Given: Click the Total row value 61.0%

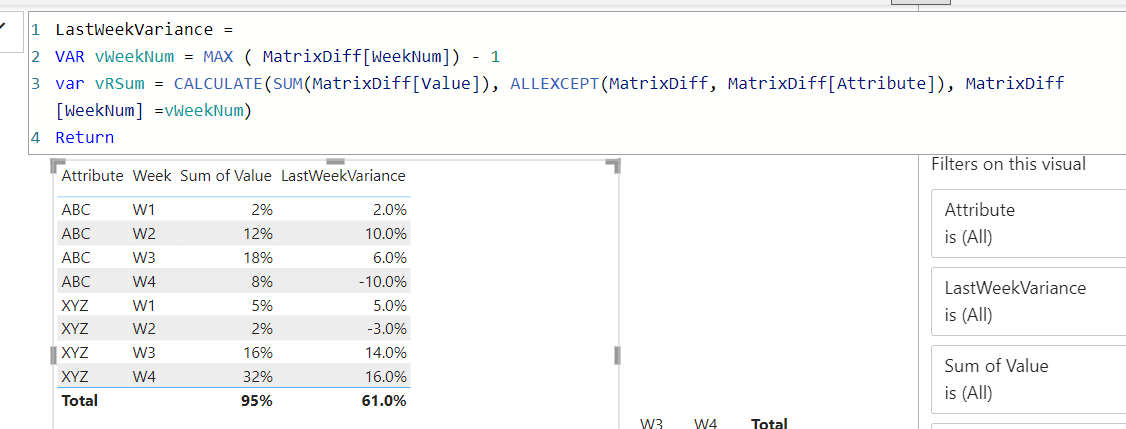Looking at the screenshot, I should 383,401.
